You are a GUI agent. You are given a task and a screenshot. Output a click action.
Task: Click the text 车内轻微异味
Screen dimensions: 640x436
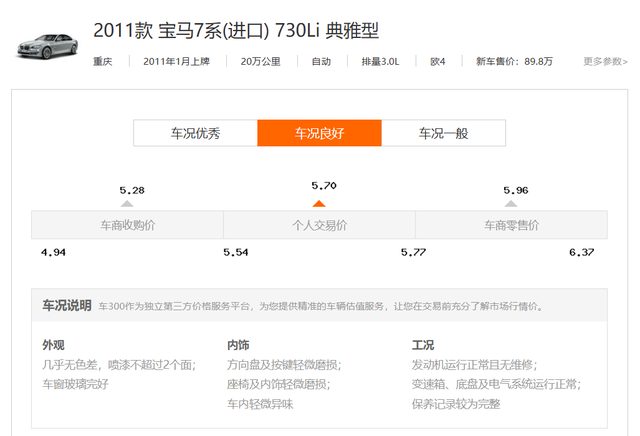(x=260, y=404)
